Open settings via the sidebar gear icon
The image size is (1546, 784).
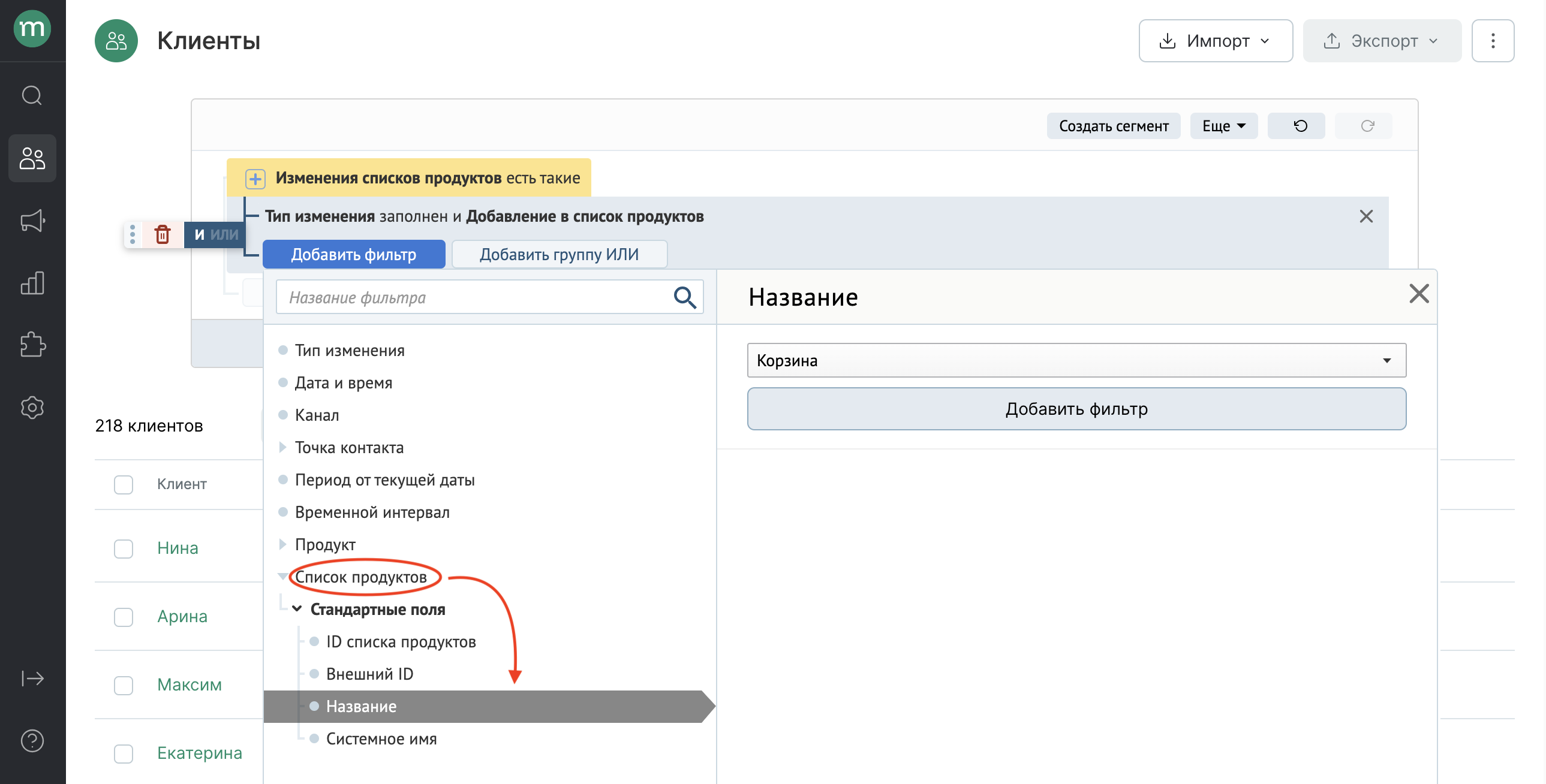point(32,408)
